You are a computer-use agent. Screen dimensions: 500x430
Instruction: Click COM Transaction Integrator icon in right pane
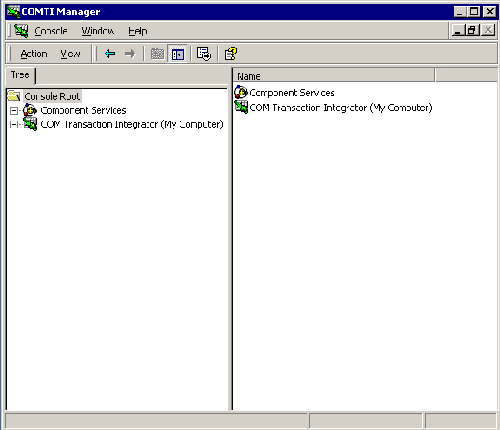[x=241, y=107]
